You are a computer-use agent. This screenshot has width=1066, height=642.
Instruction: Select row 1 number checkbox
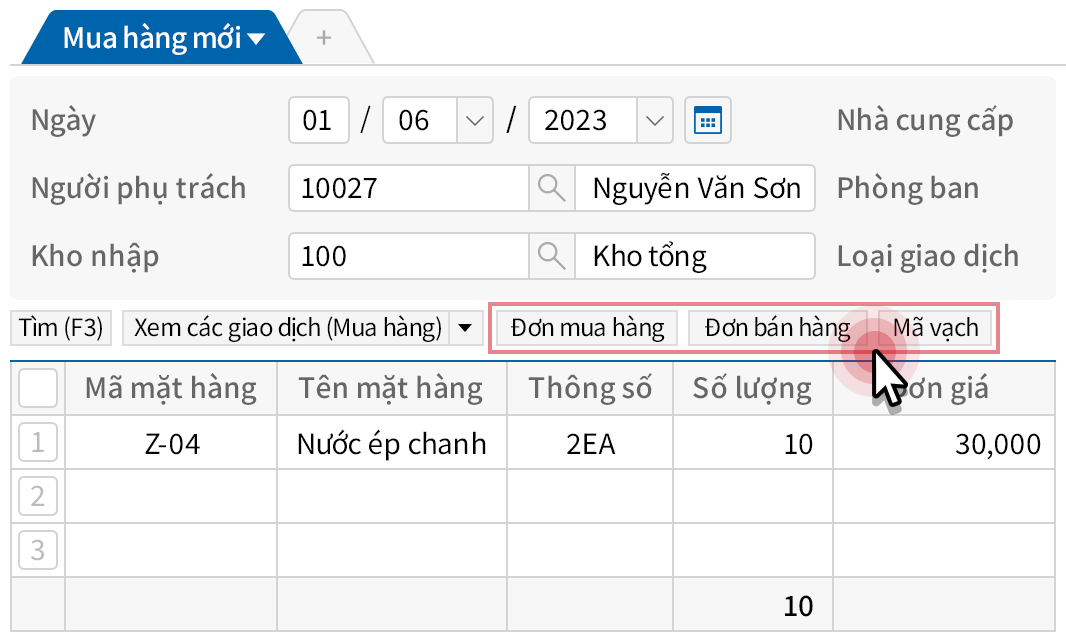point(38,443)
